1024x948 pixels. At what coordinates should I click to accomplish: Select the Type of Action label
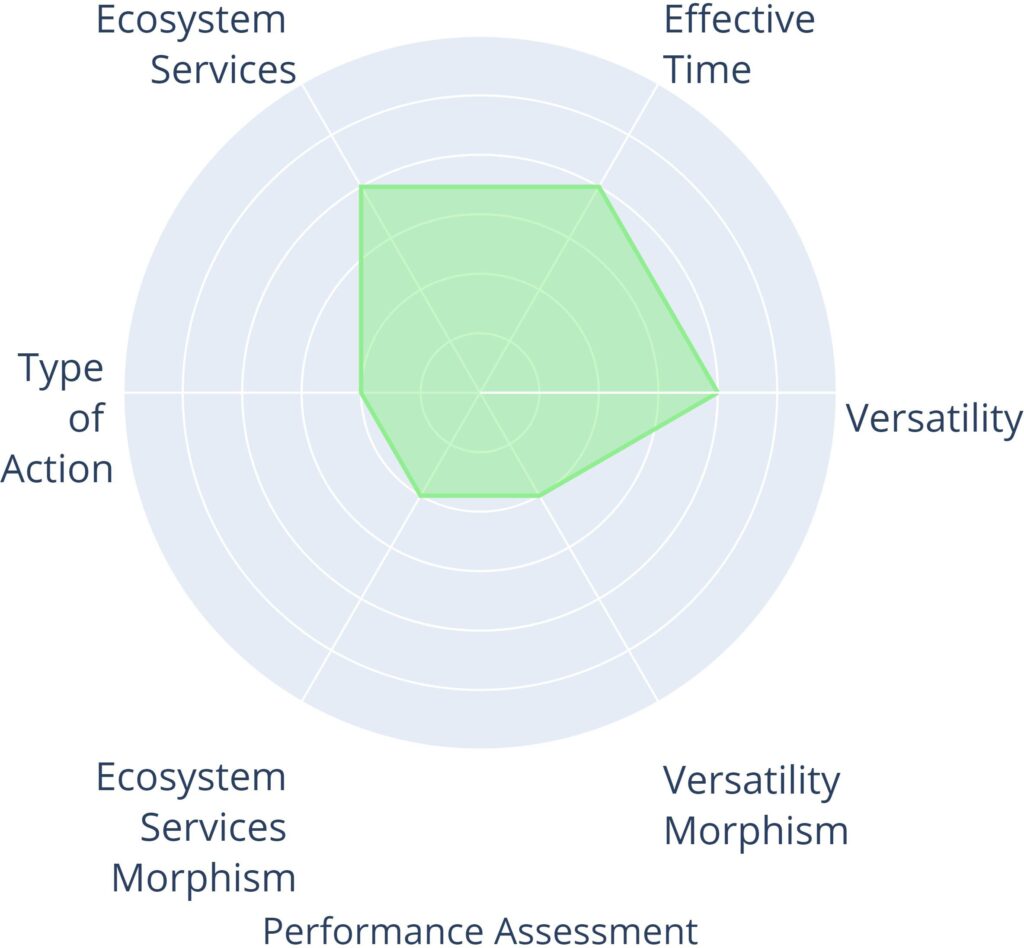click(60, 419)
